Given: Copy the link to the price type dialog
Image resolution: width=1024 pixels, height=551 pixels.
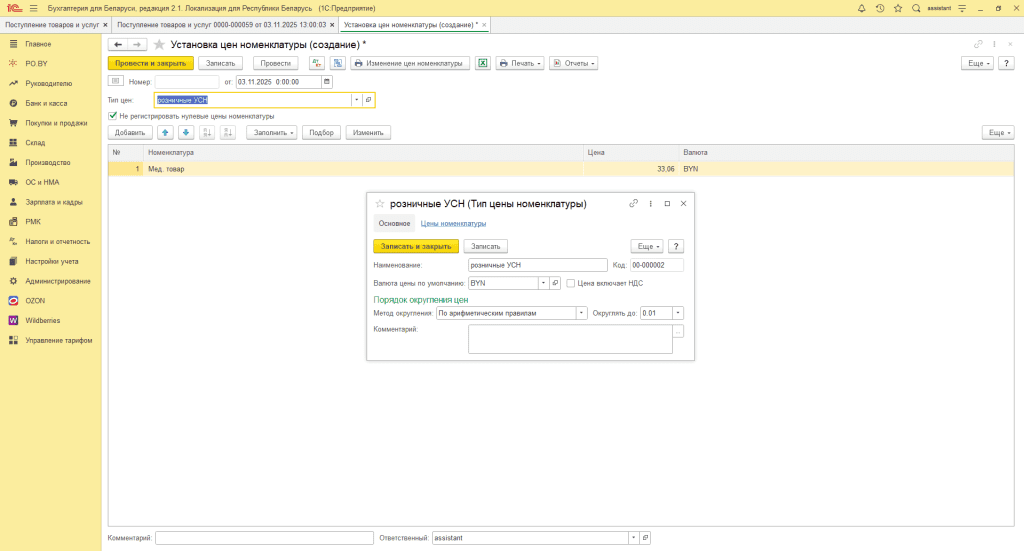Looking at the screenshot, I should click(633, 203).
